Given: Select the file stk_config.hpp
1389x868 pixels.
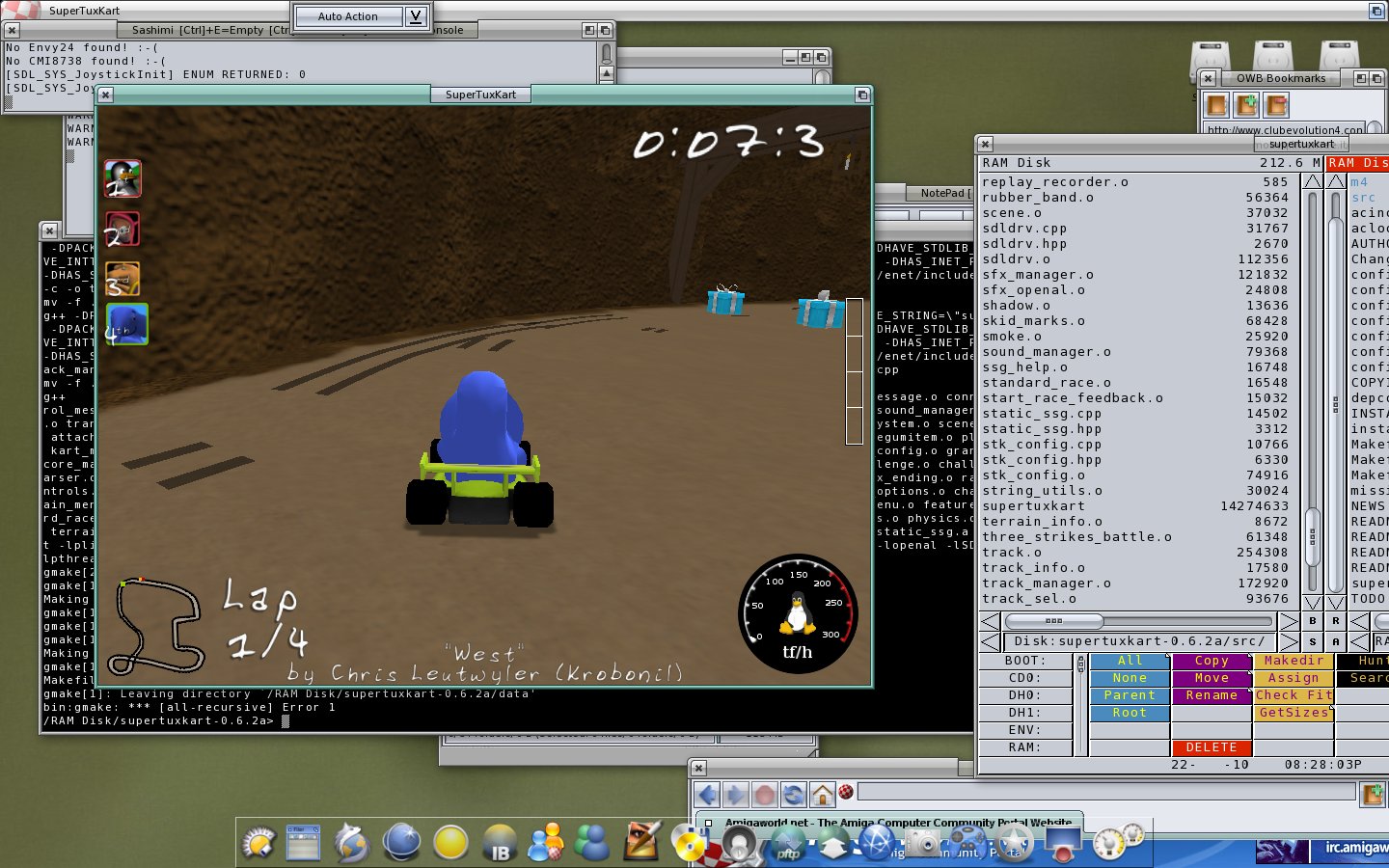Looking at the screenshot, I should click(x=1135, y=460).
